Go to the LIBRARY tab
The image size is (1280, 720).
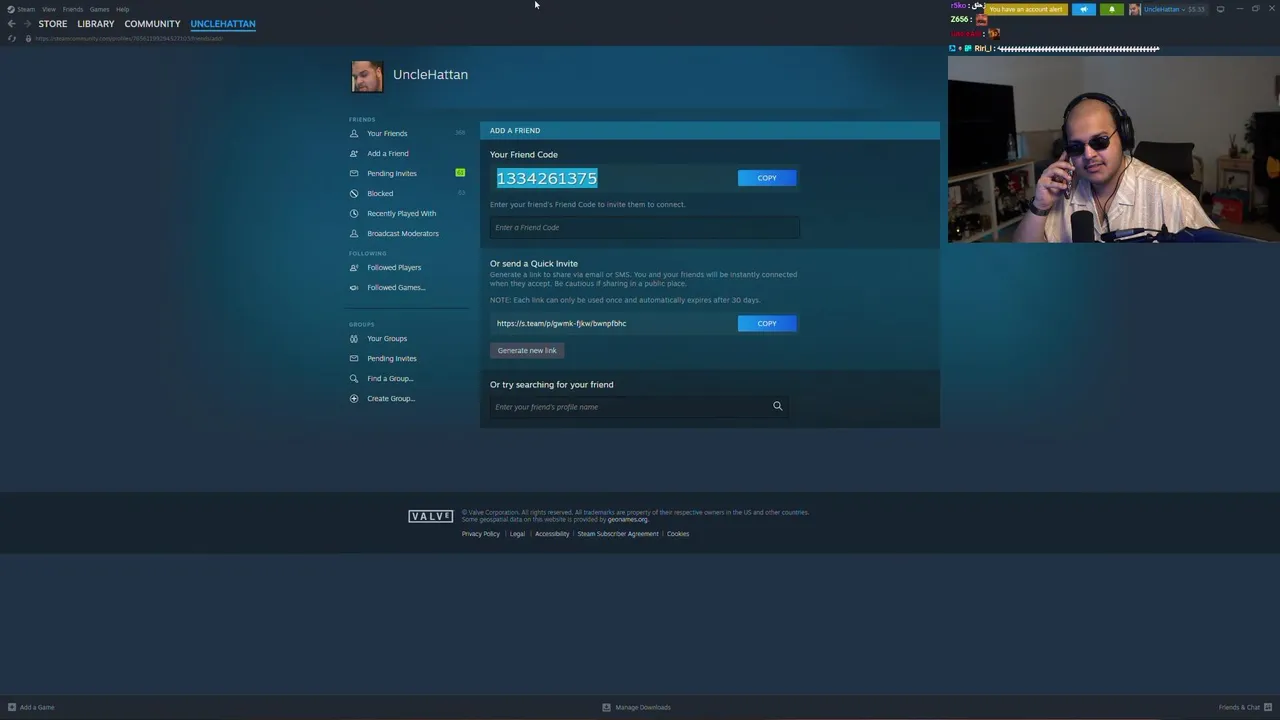coord(96,24)
